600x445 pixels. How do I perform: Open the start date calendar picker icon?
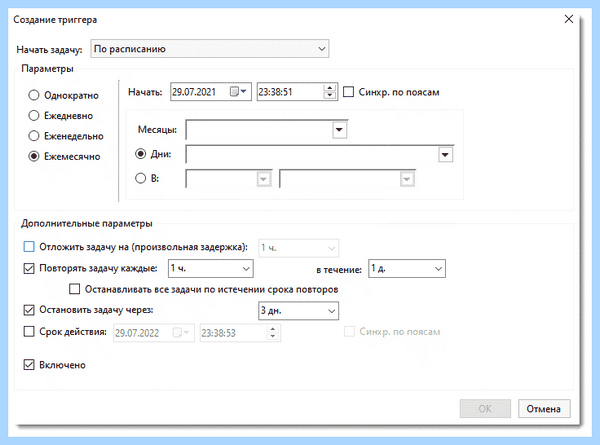[238, 92]
